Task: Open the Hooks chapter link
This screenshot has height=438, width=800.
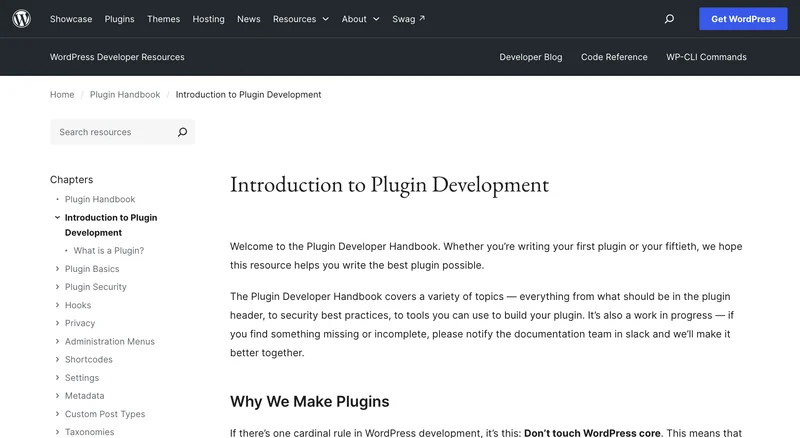Action: (78, 305)
